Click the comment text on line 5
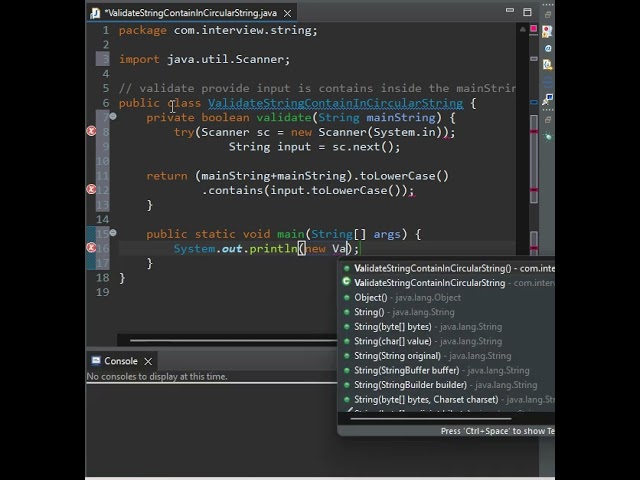Viewport: 640px width, 480px height. pyautogui.click(x=317, y=89)
